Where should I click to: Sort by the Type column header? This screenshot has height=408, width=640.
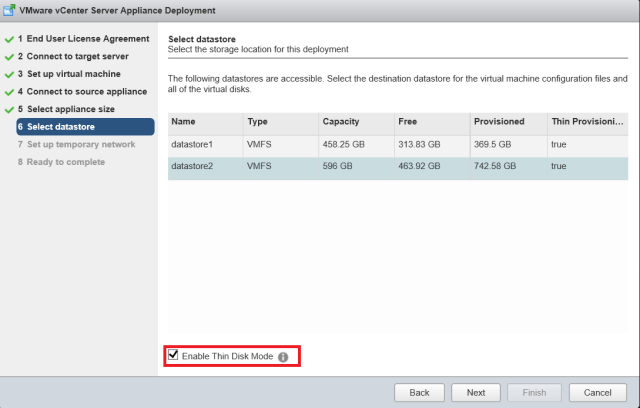point(281,122)
